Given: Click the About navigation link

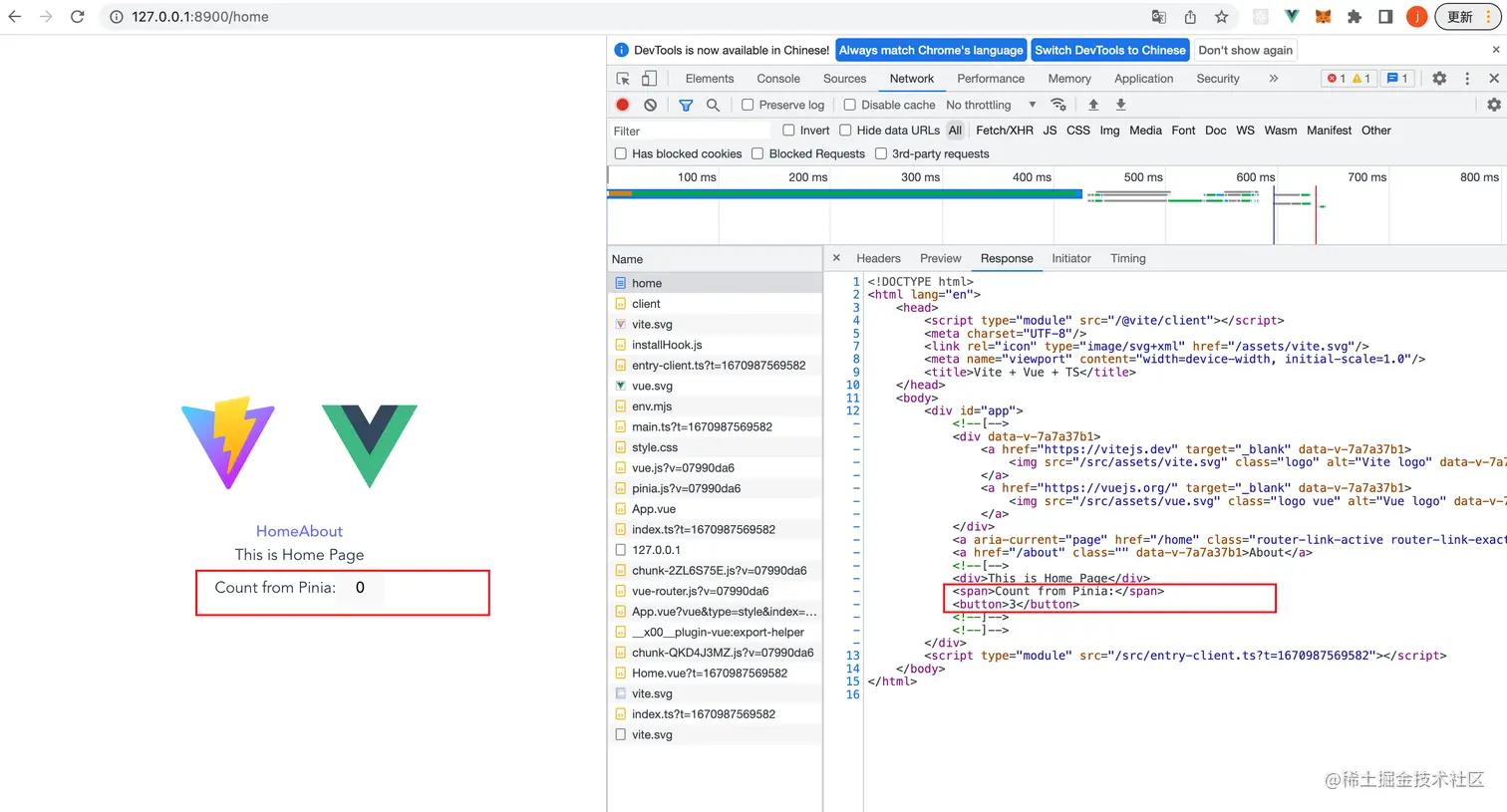Looking at the screenshot, I should tap(321, 531).
